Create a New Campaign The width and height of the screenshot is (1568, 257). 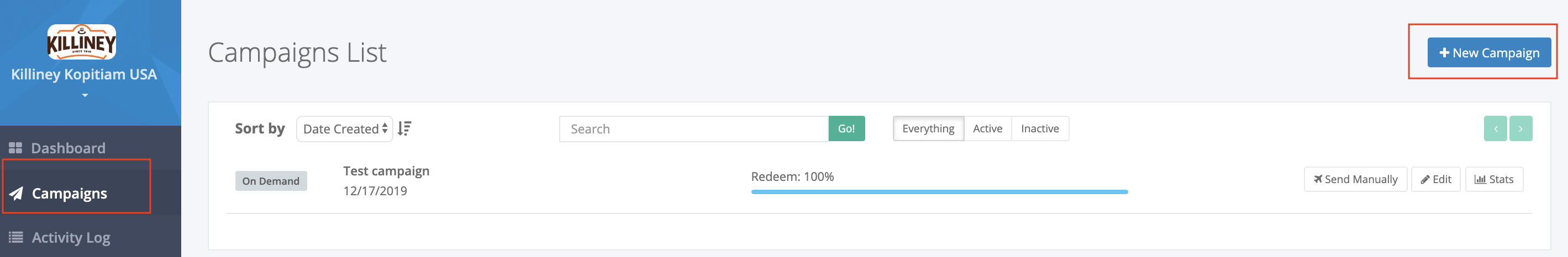pos(1489,53)
